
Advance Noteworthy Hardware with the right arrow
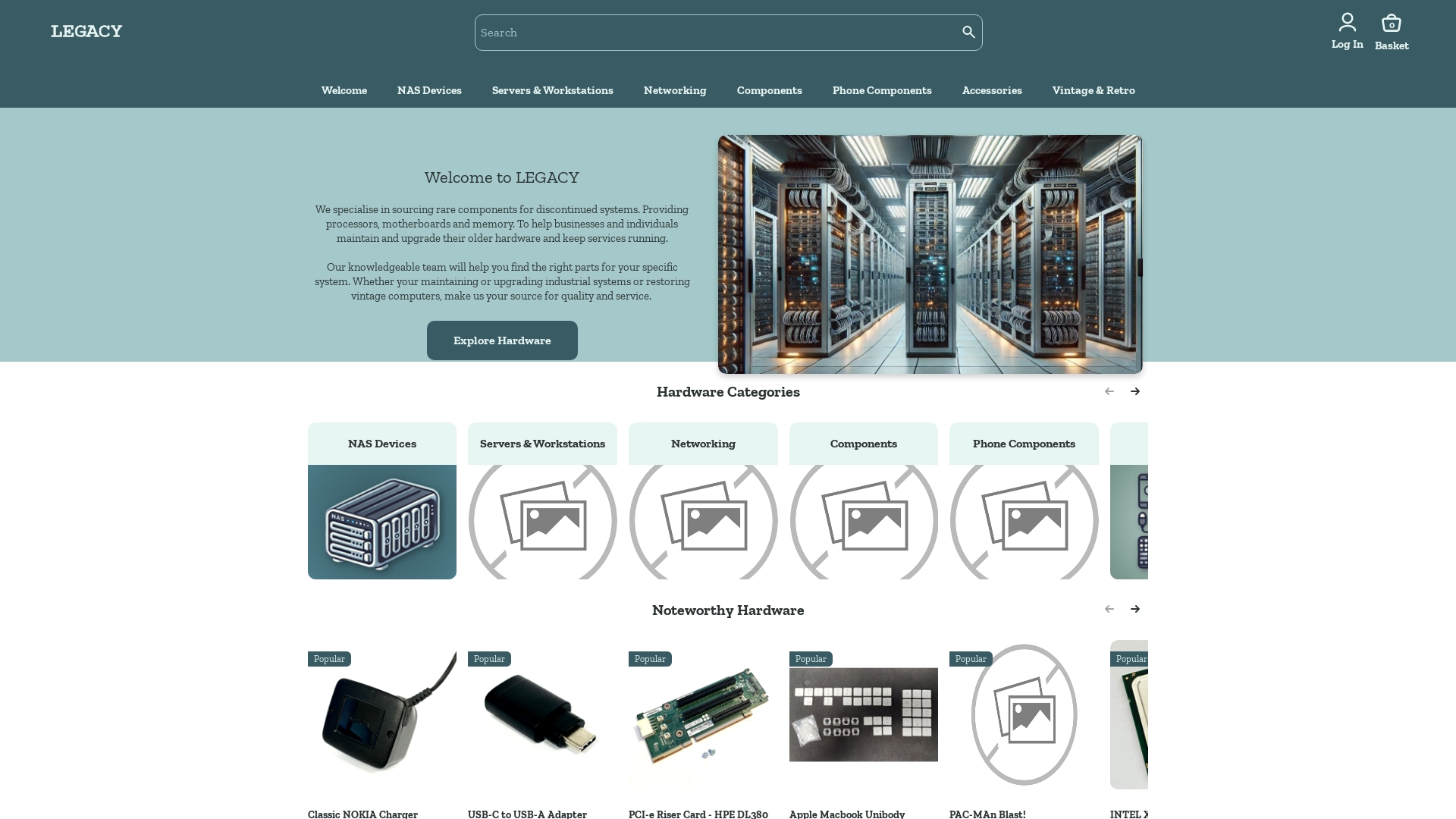(1135, 609)
